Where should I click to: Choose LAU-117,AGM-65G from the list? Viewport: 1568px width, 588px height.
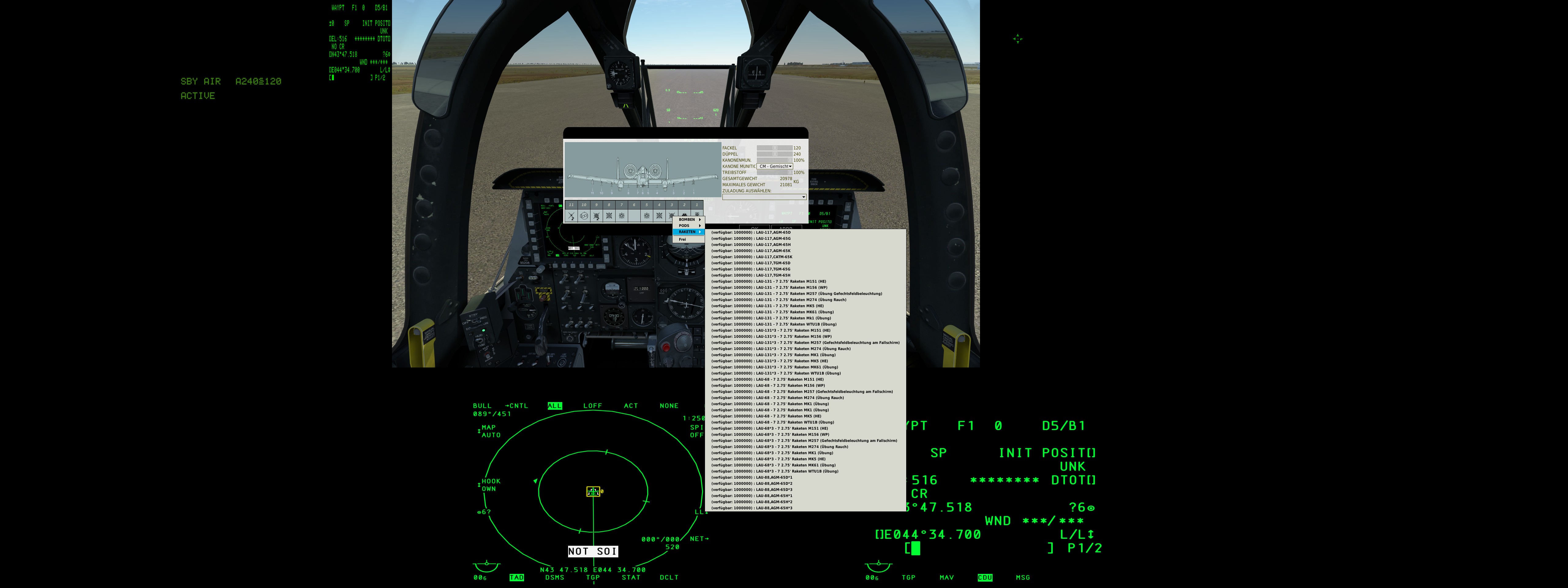[x=806, y=238]
